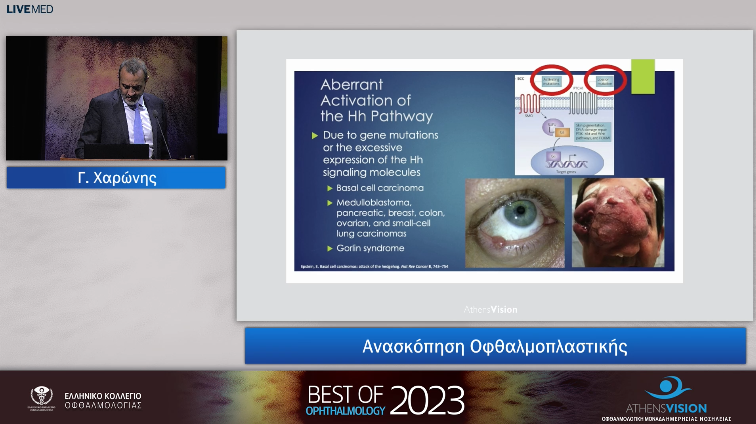Click the LIVEMED logo in top-left corner

click(x=28, y=9)
